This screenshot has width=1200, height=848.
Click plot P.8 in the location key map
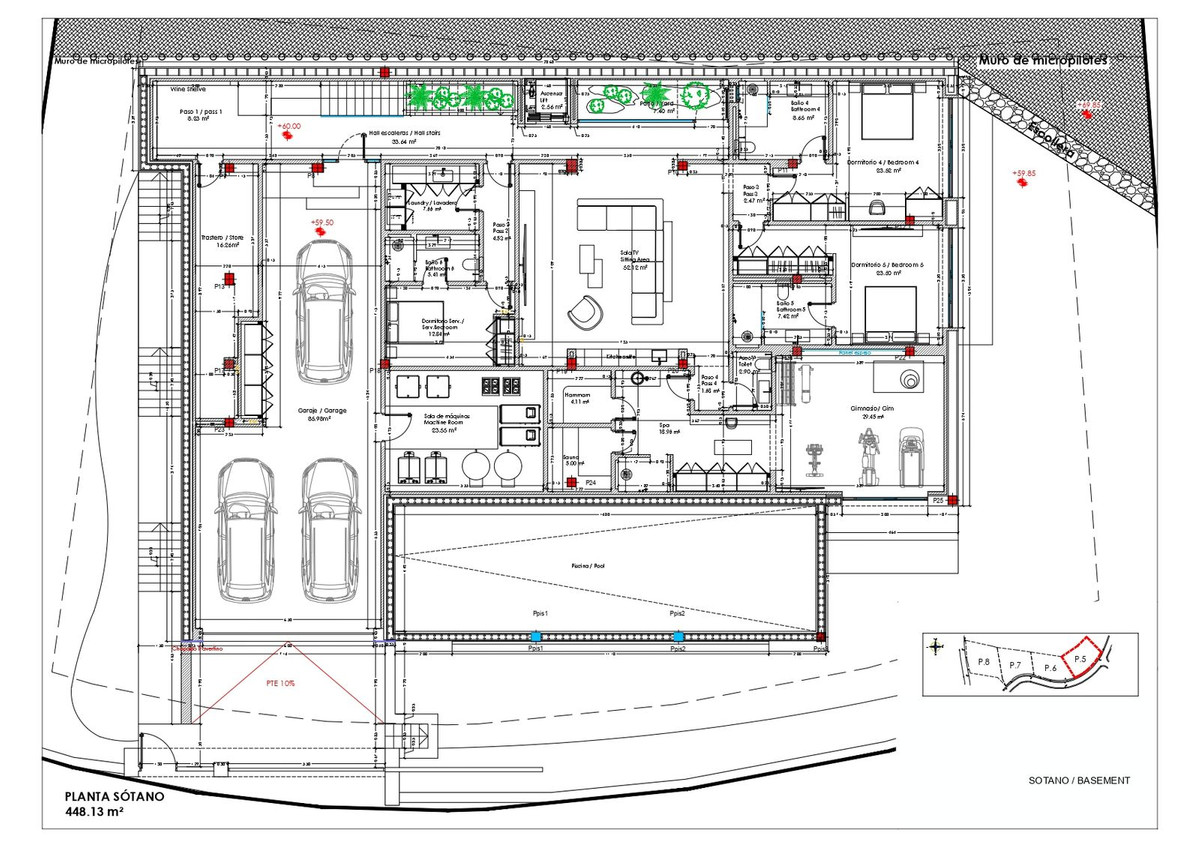point(983,662)
